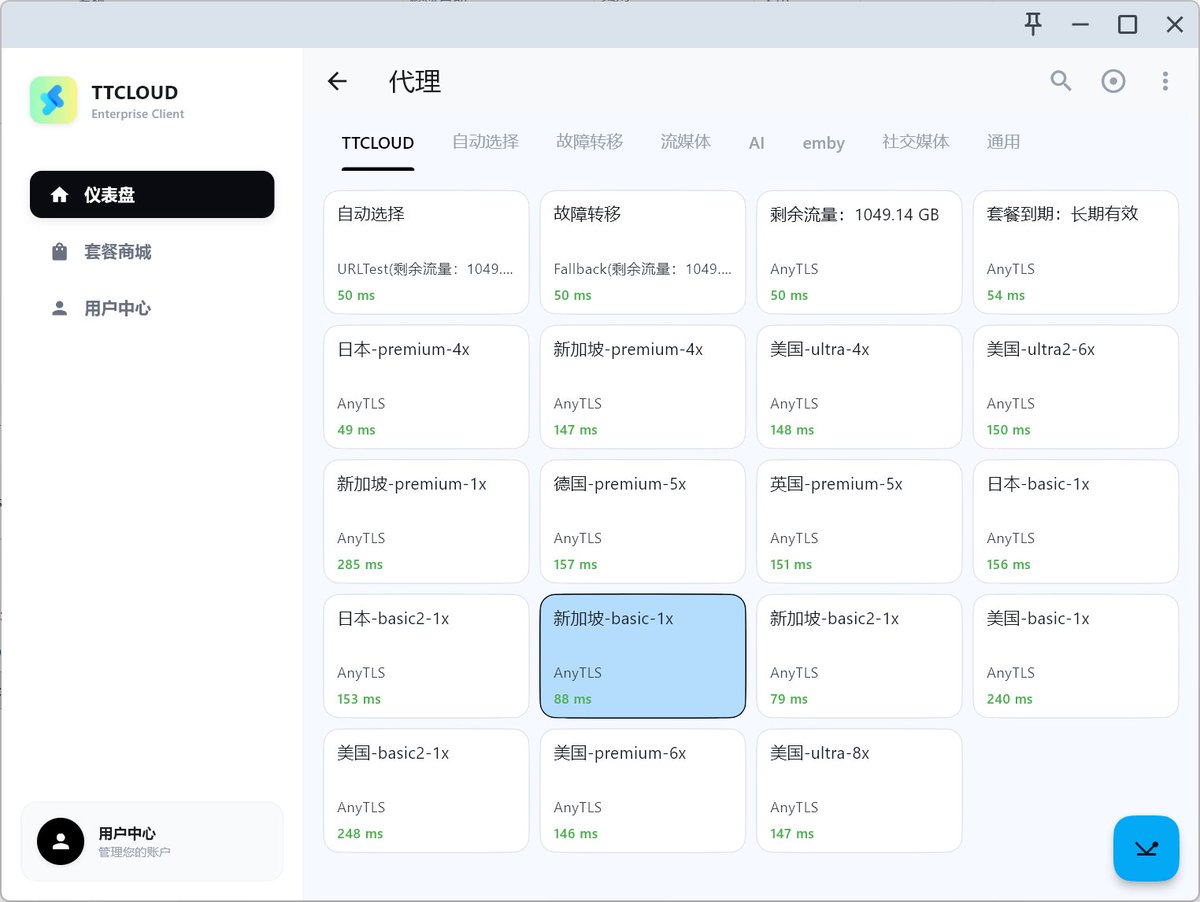
Task: Pin the window with the pushpin icon
Action: pos(1034,24)
